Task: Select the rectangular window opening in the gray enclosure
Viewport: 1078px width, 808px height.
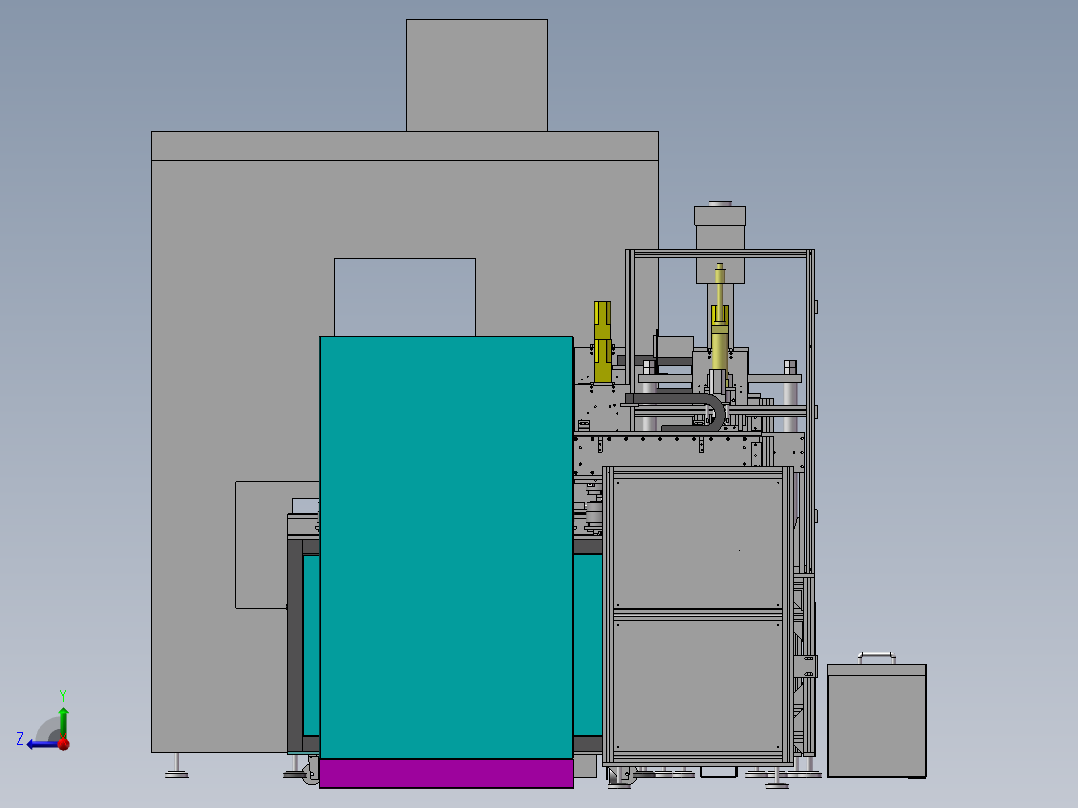Action: point(405,297)
